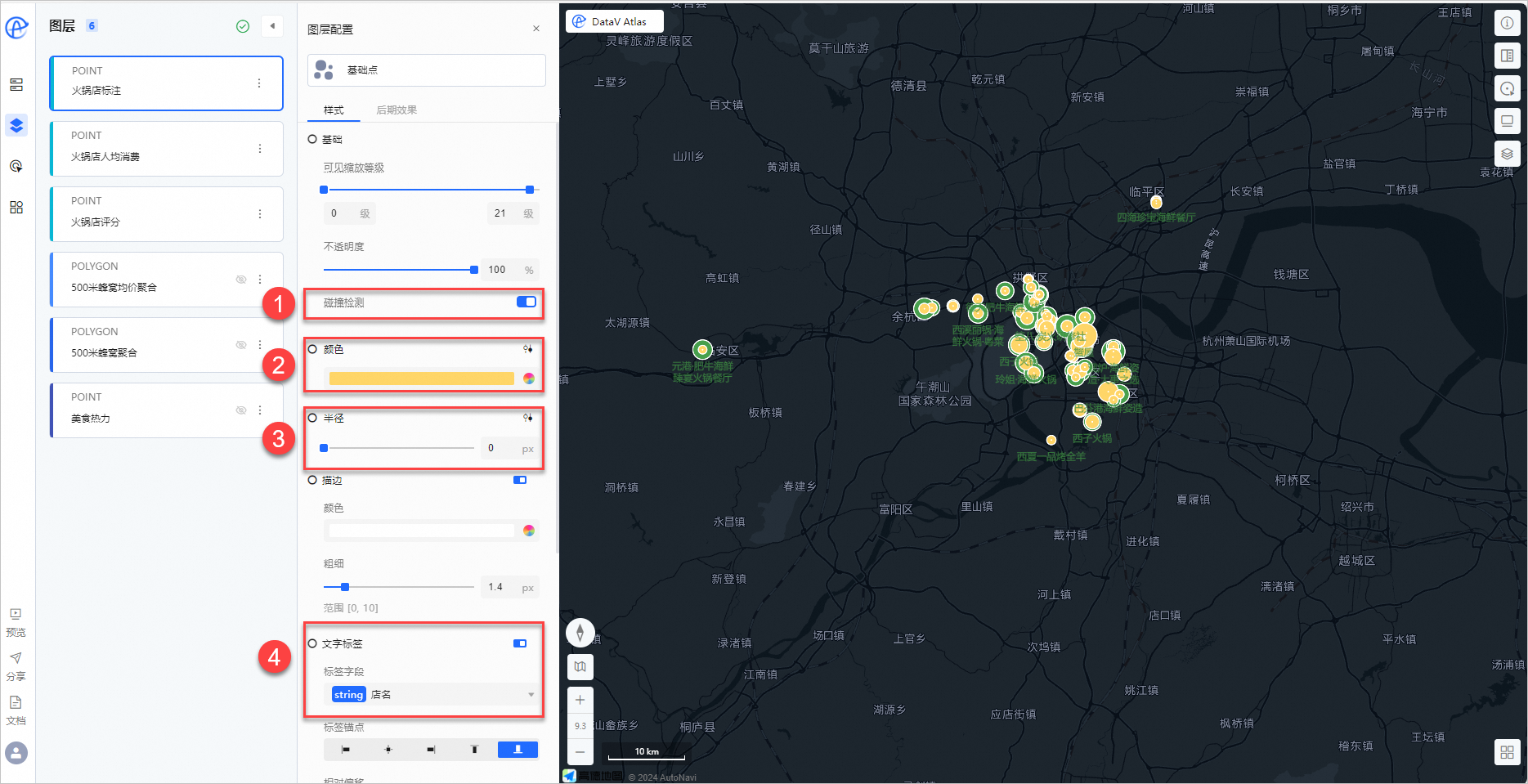Image resolution: width=1528 pixels, height=784 pixels.
Task: Show the hidden 美食热力 layer
Action: pos(241,410)
